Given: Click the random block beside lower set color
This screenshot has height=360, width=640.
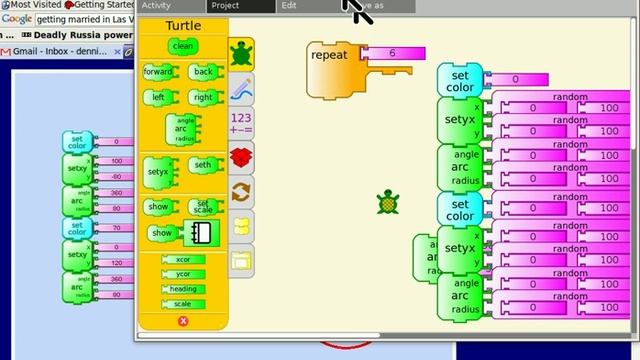Looking at the screenshot, I should coord(561,204).
